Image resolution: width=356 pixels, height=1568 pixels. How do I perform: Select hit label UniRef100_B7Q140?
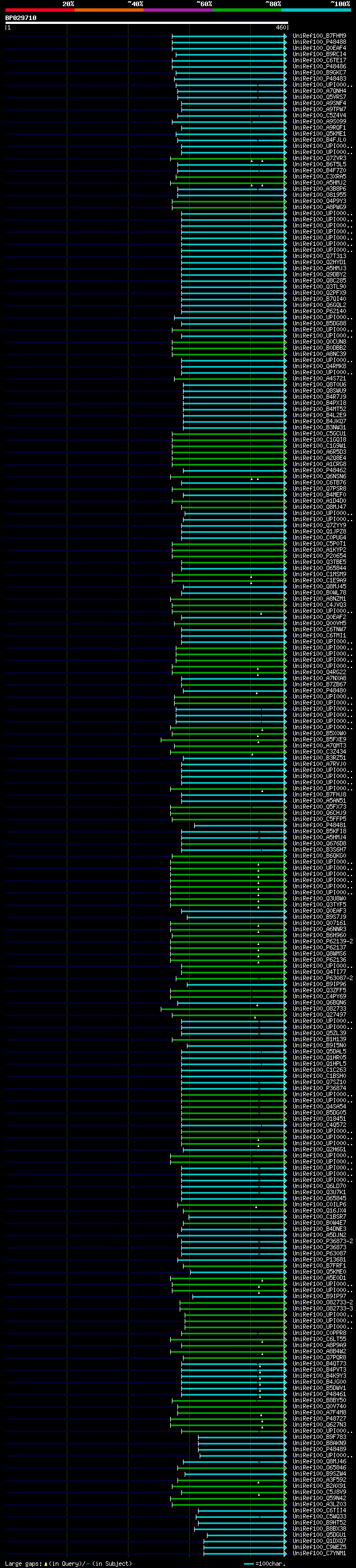319,299
